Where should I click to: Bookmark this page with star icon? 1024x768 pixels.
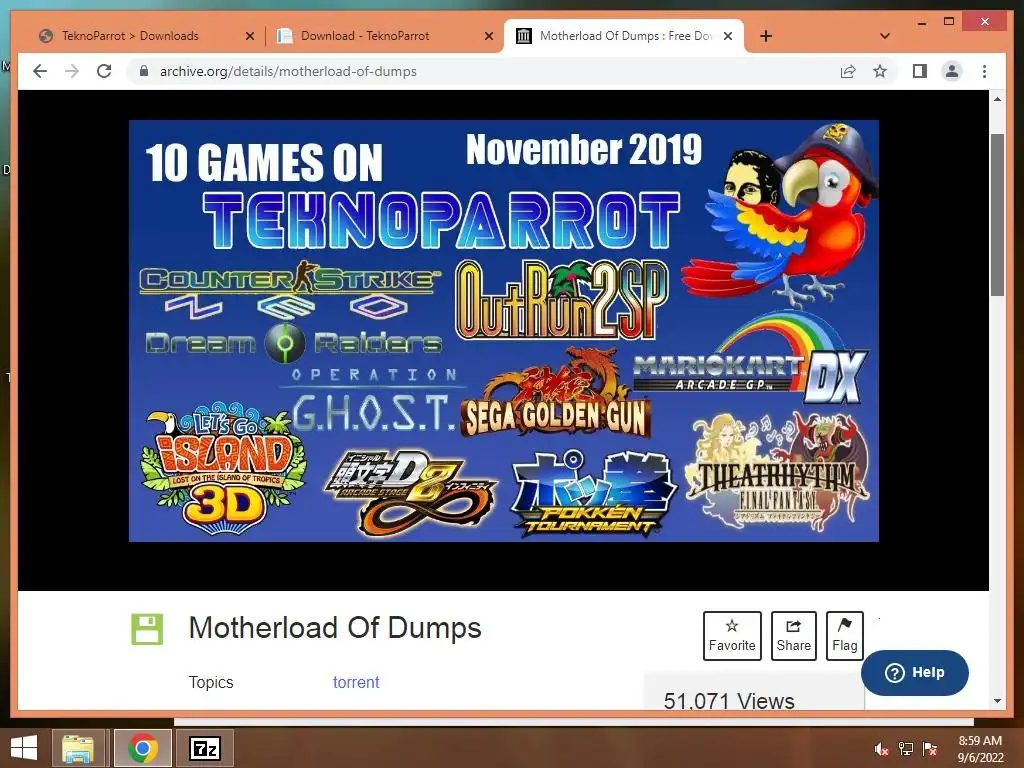point(880,71)
